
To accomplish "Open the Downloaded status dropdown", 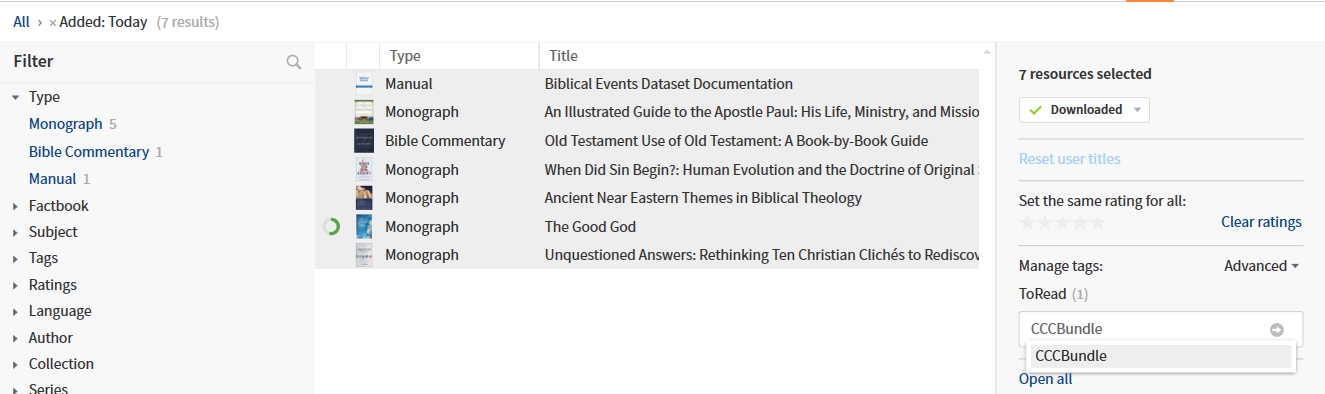I will click(1084, 110).
